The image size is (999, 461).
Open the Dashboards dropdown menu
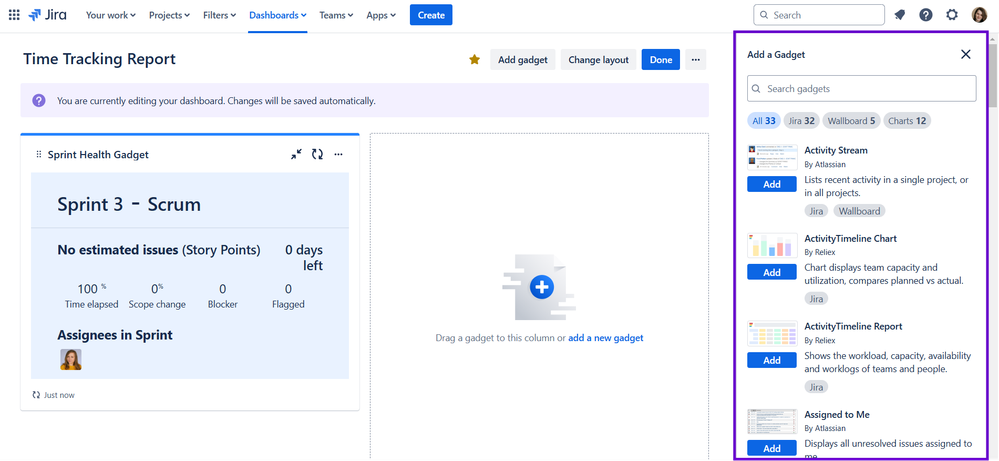[278, 15]
